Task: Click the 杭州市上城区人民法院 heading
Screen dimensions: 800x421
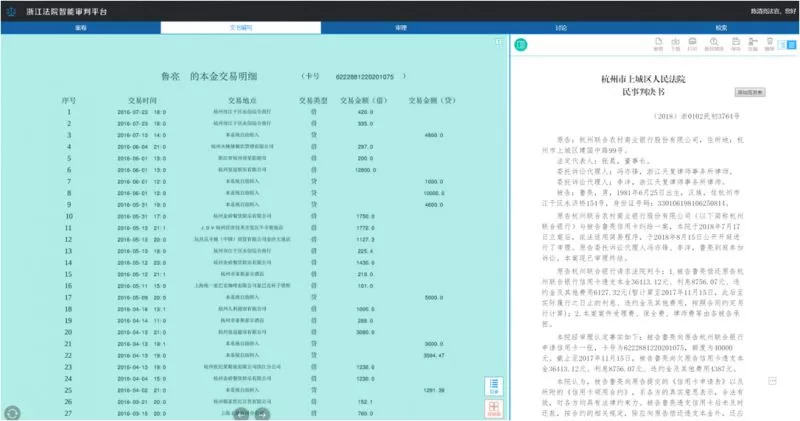Action: click(x=643, y=79)
